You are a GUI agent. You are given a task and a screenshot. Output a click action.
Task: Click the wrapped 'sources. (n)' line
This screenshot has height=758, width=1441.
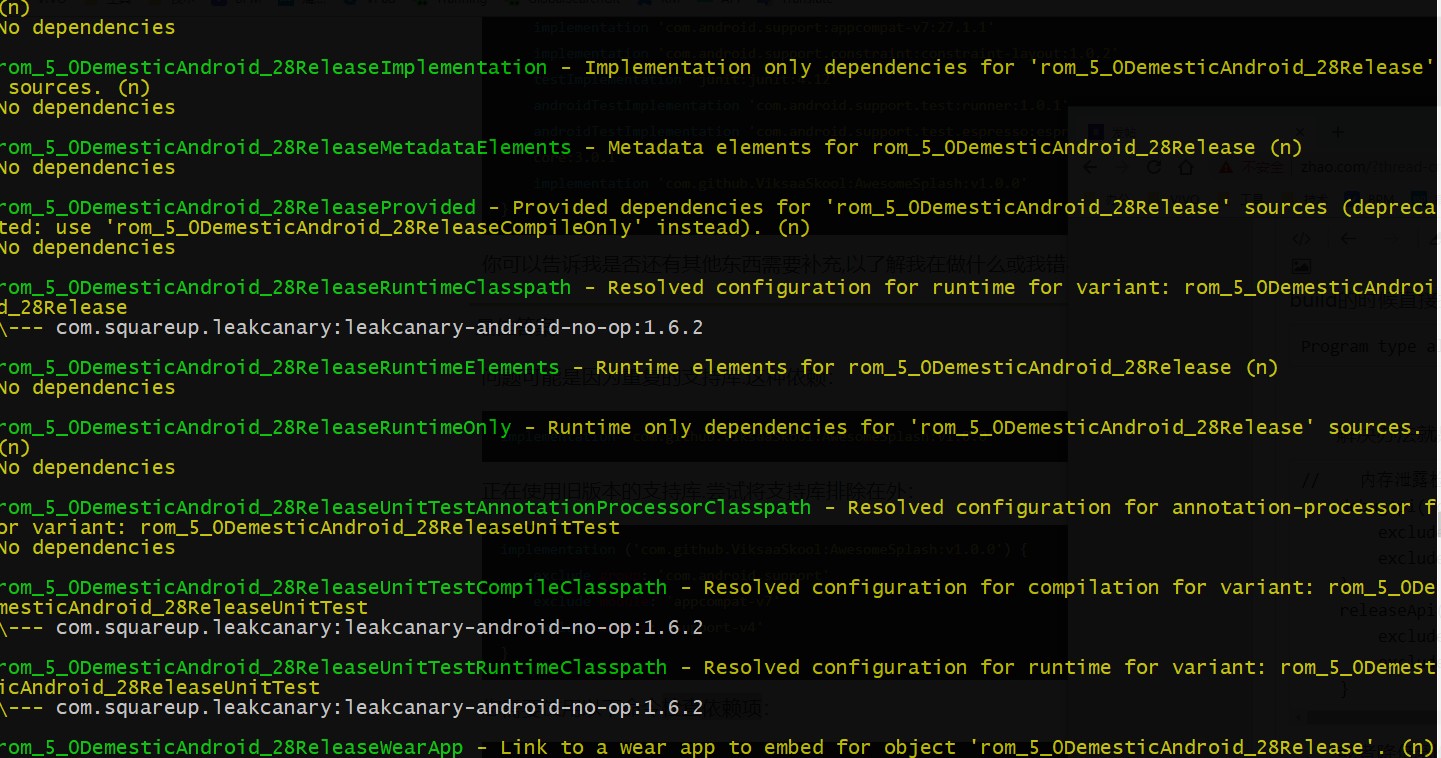click(x=78, y=88)
